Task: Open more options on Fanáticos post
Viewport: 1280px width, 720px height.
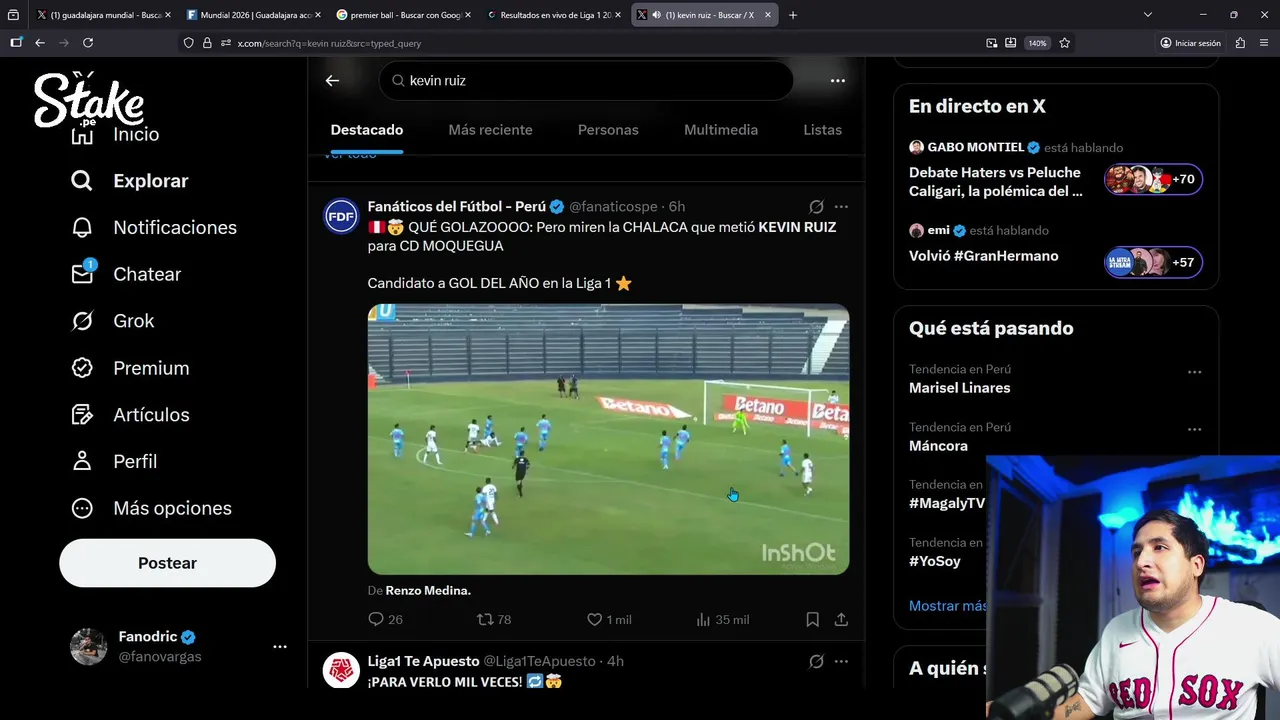Action: [841, 207]
